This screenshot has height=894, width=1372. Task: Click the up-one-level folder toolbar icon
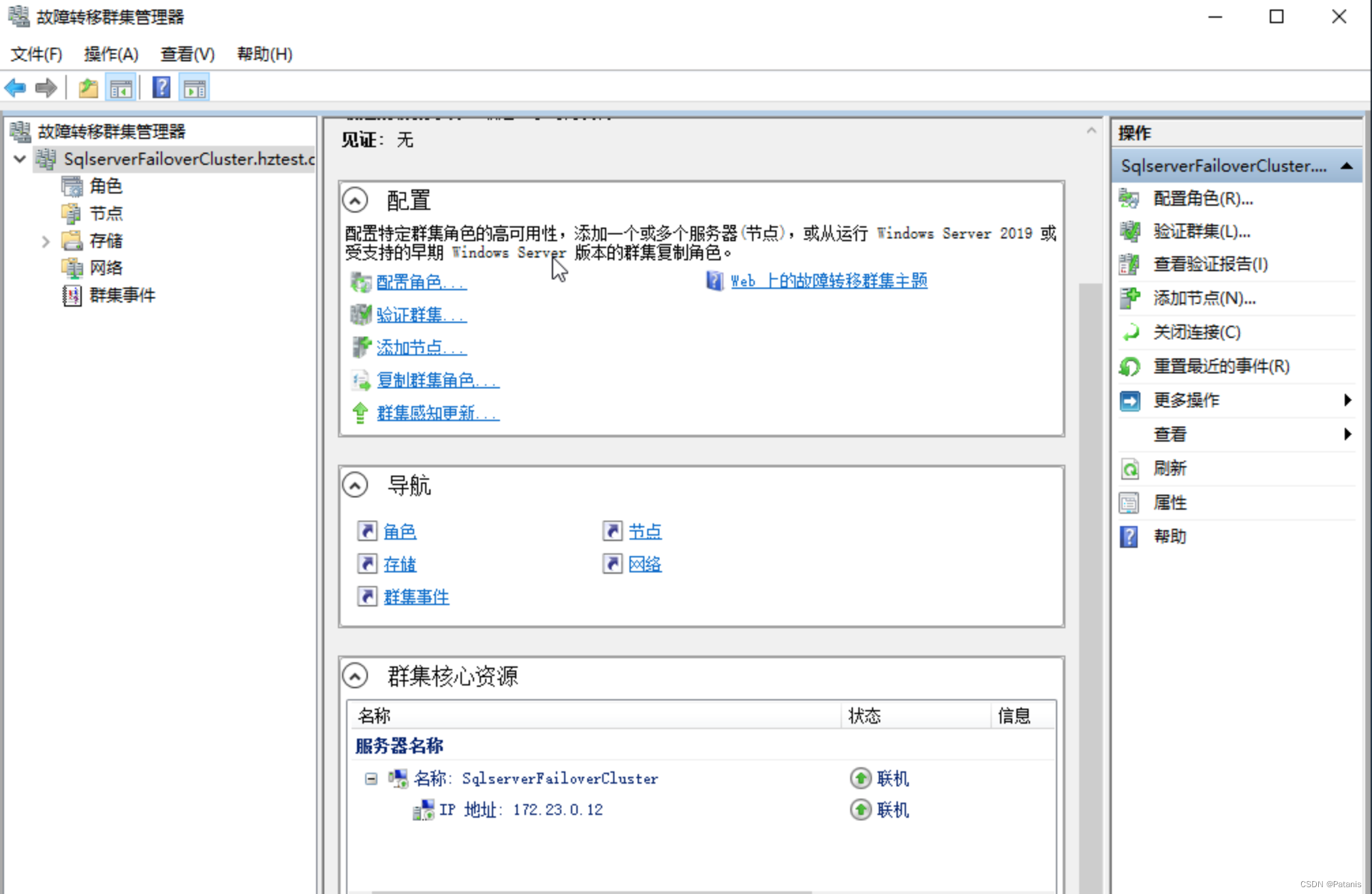(88, 88)
